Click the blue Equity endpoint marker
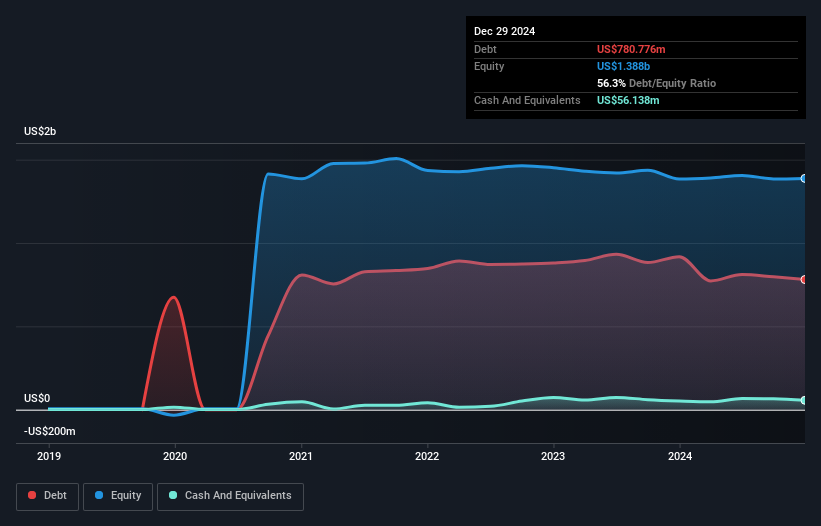This screenshot has width=821, height=526. coord(804,178)
